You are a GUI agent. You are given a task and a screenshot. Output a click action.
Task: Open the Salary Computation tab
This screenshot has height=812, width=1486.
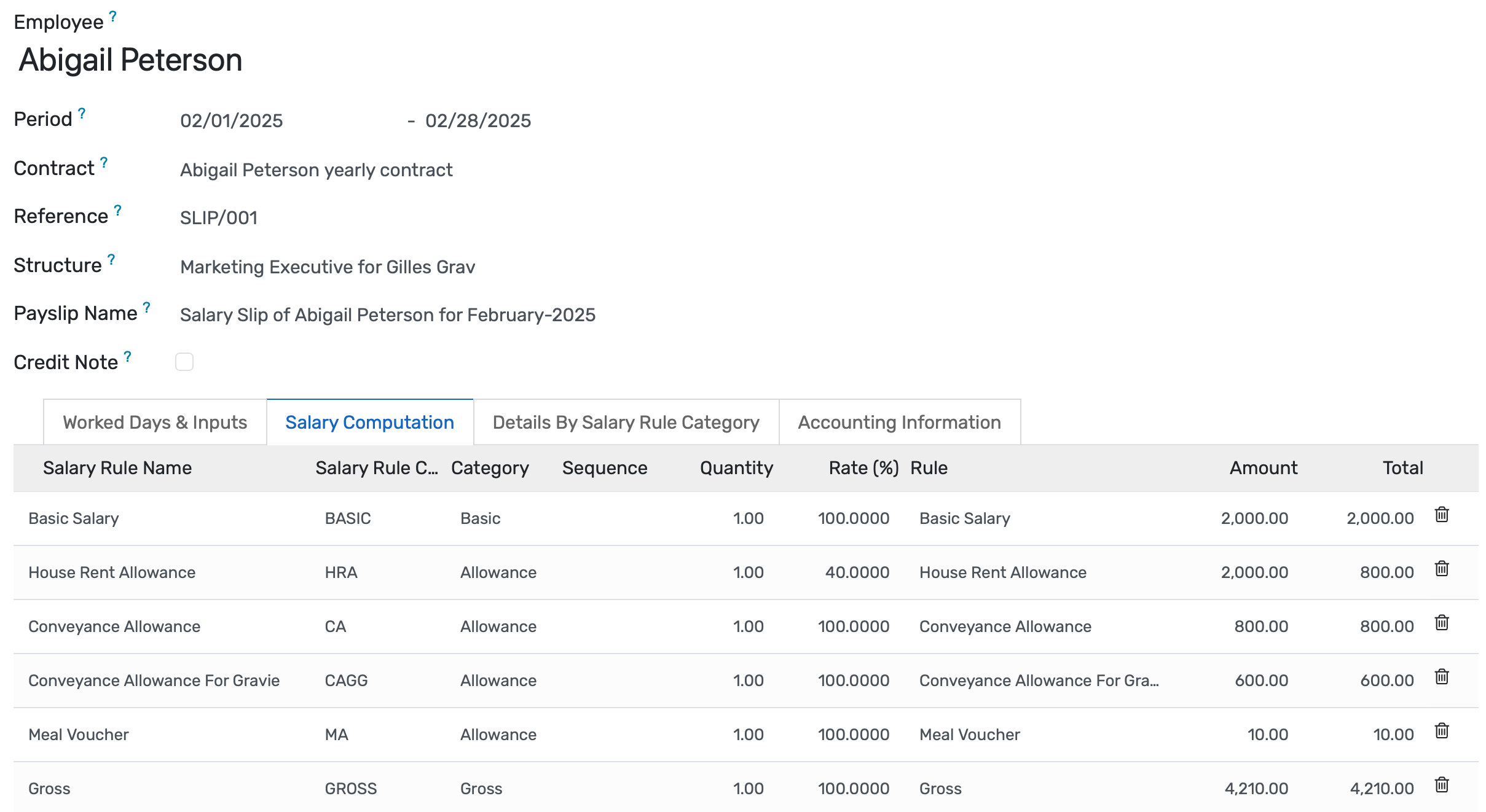369,422
